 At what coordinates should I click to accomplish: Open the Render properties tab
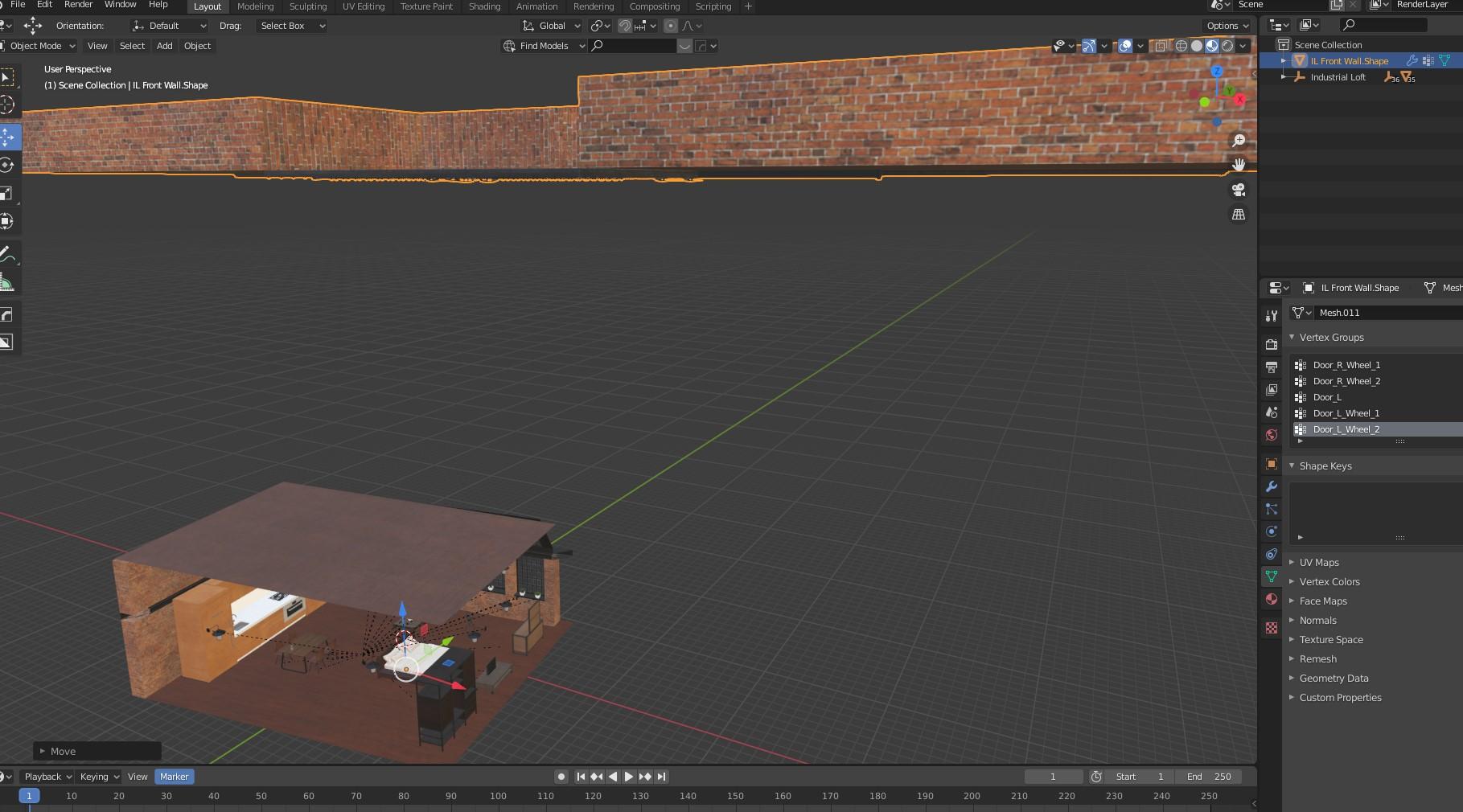(1272, 344)
